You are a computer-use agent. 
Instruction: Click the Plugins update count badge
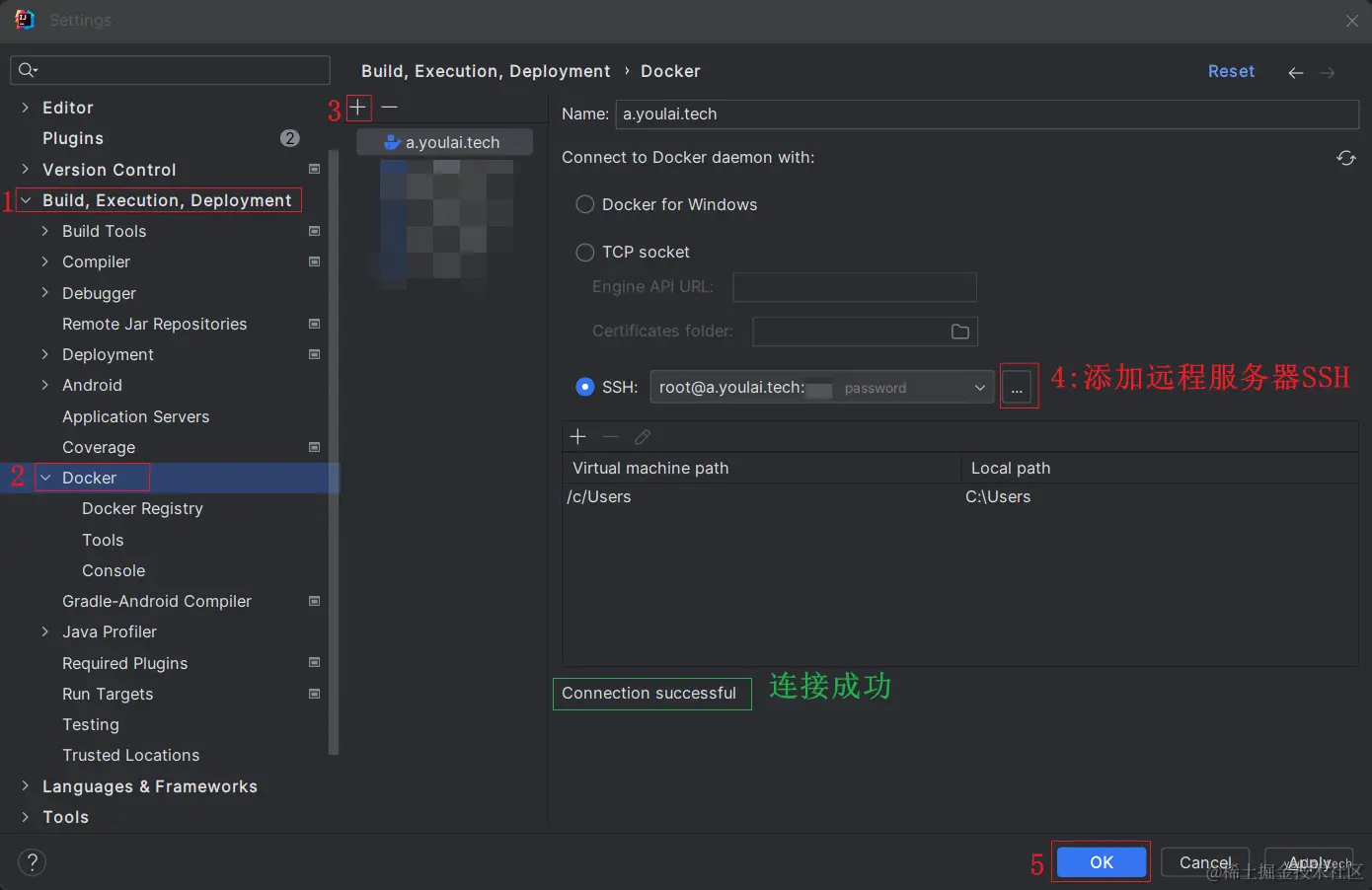coord(290,138)
